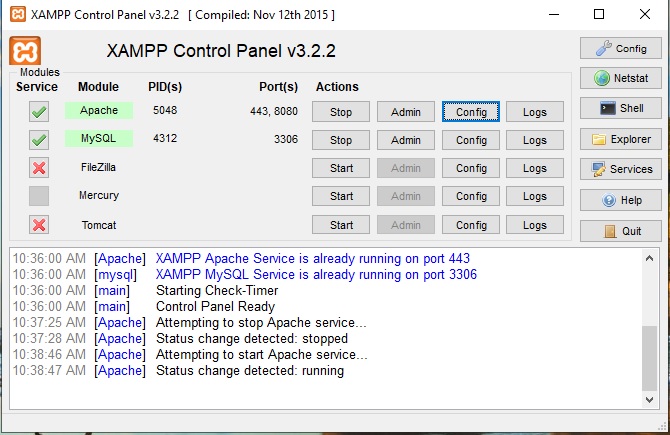
Task: Click Apache PID 5048
Action: pos(165,110)
